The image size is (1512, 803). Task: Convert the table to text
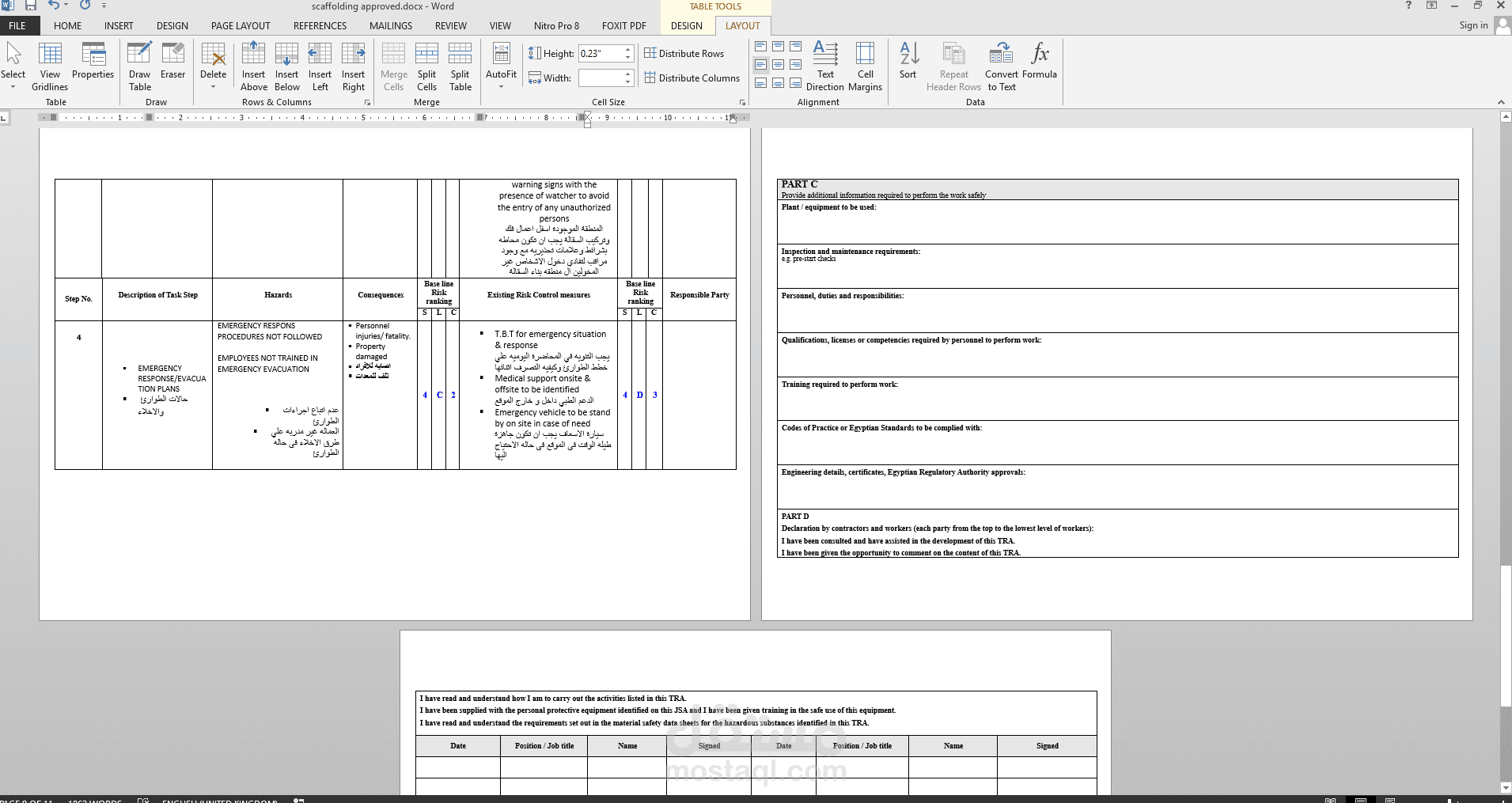(x=1002, y=67)
